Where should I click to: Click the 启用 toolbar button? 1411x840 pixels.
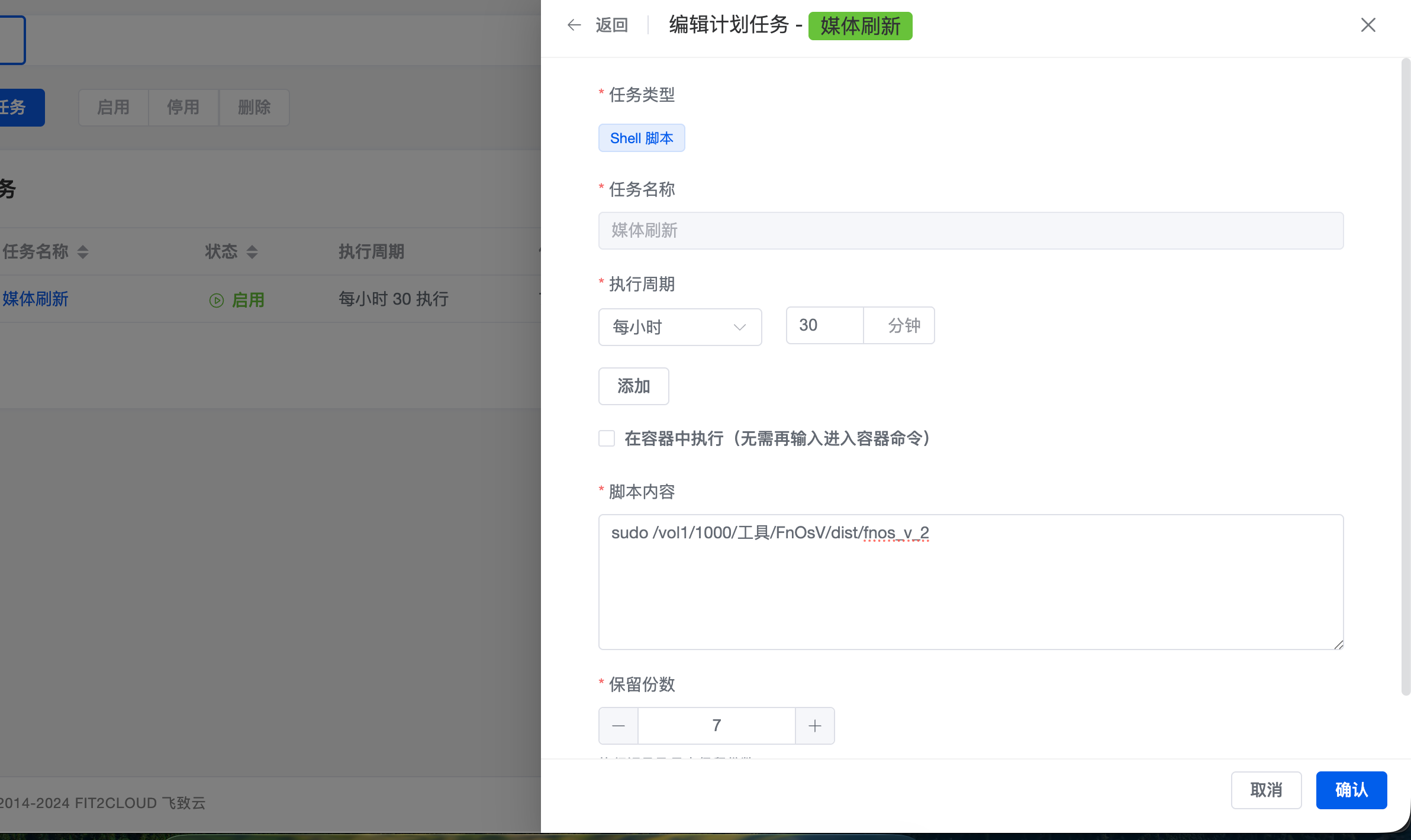click(x=113, y=107)
